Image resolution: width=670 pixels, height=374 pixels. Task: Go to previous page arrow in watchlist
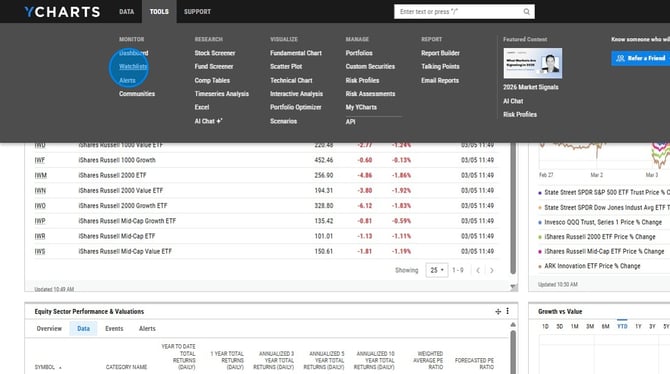pyautogui.click(x=478, y=270)
